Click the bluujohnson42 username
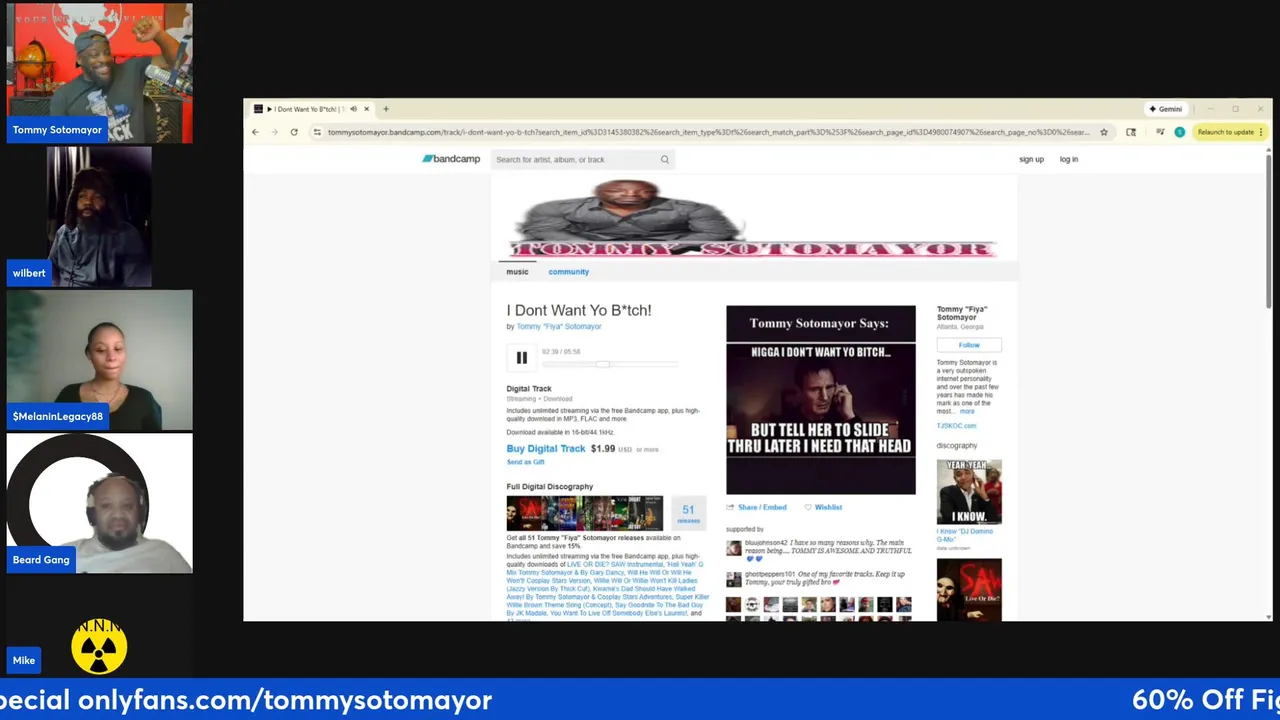Image resolution: width=1280 pixels, height=720 pixels. click(x=766, y=542)
